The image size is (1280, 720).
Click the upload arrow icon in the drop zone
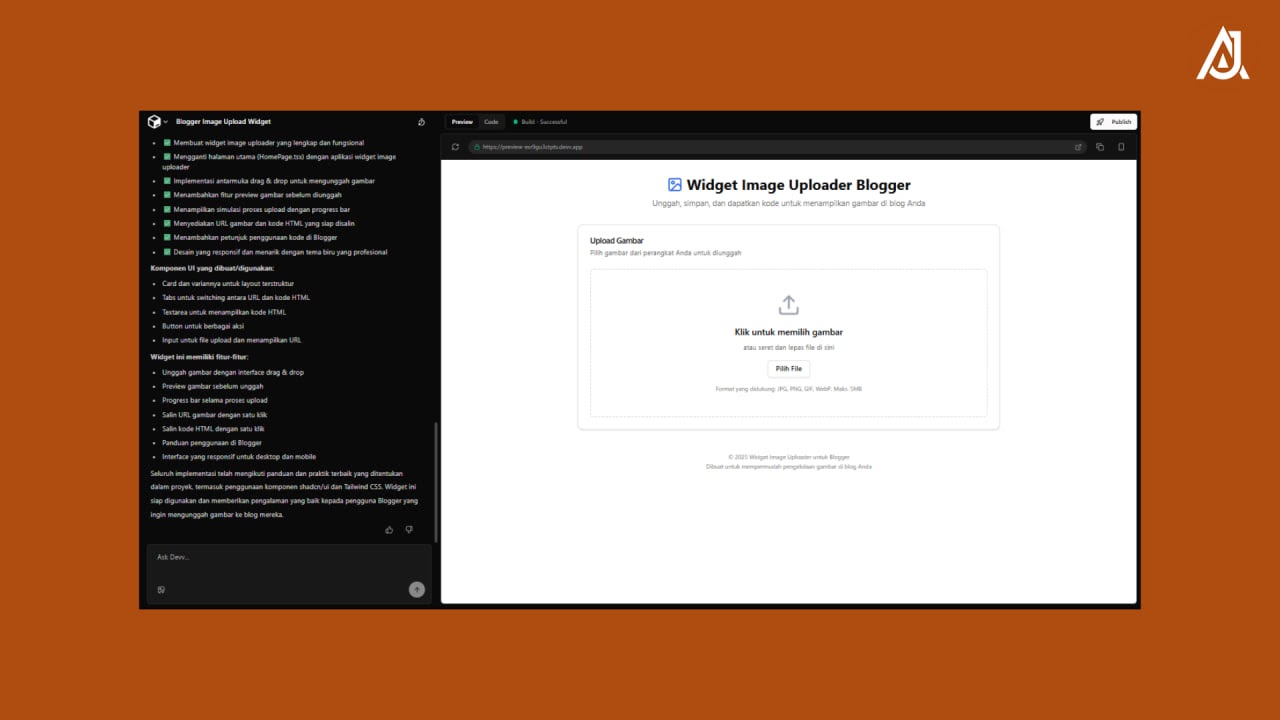tap(788, 305)
